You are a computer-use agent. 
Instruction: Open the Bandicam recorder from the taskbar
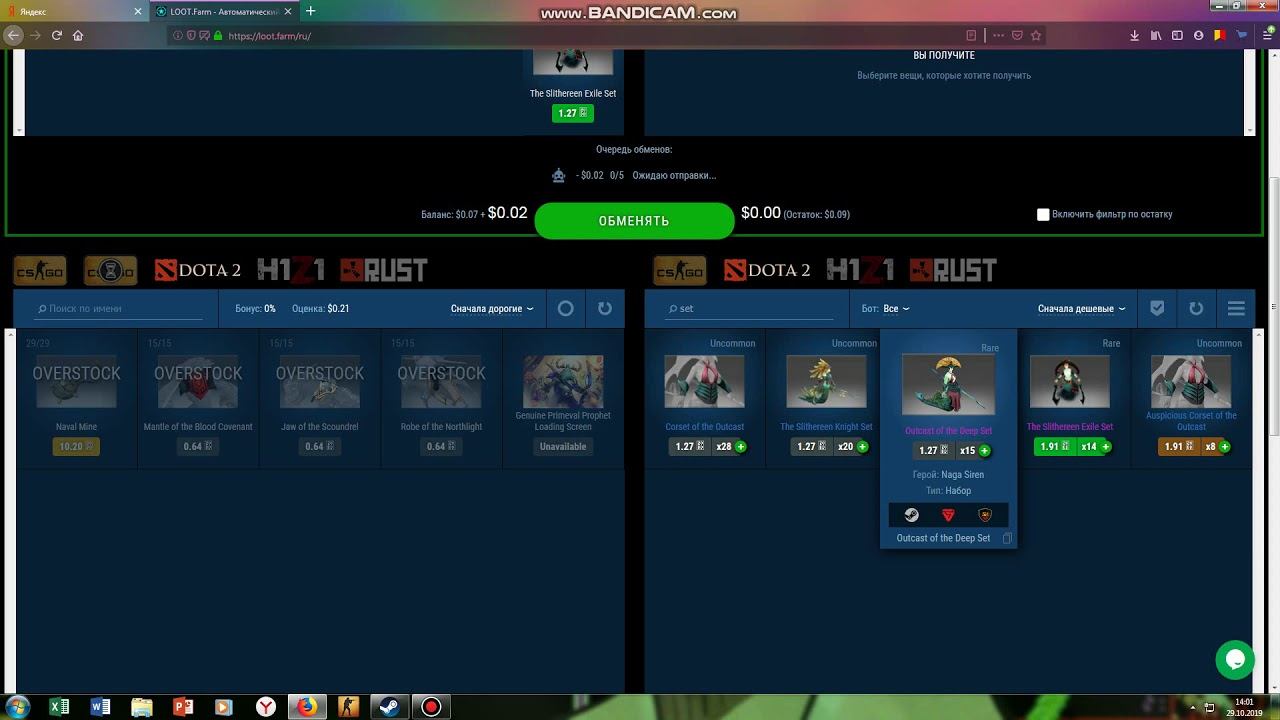(431, 707)
